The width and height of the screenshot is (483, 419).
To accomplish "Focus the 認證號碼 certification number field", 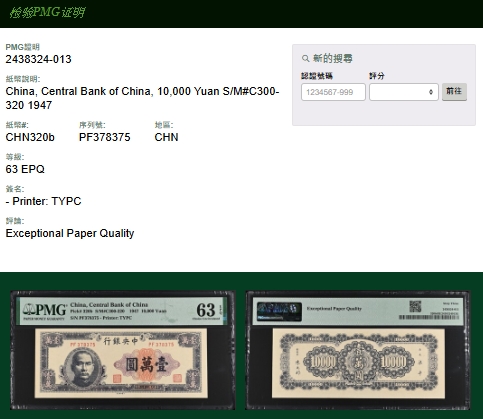I will [333, 92].
